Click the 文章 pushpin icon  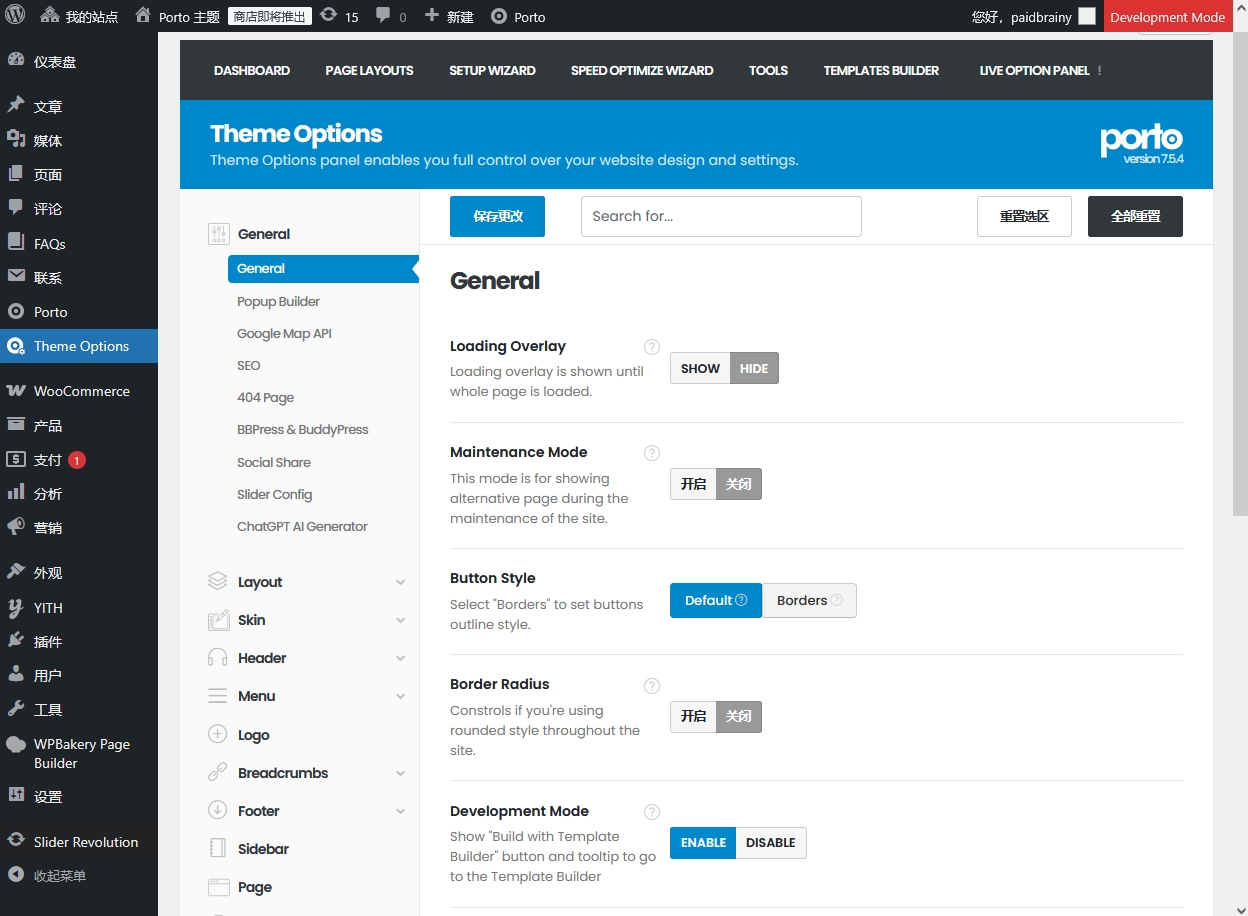15,106
